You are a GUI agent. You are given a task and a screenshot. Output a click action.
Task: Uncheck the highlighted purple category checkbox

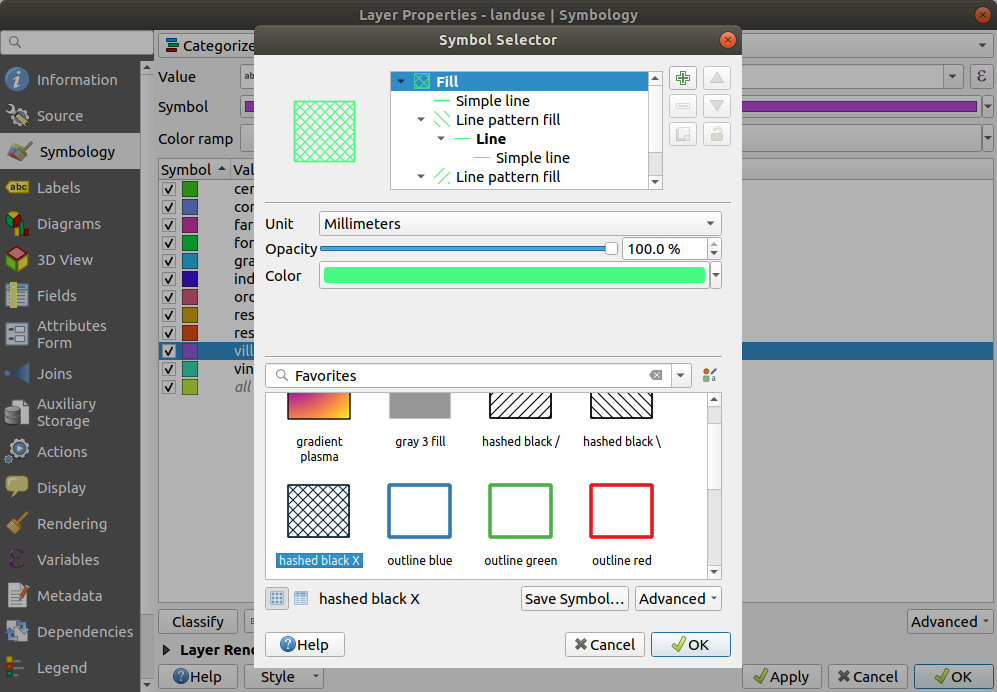coord(169,351)
